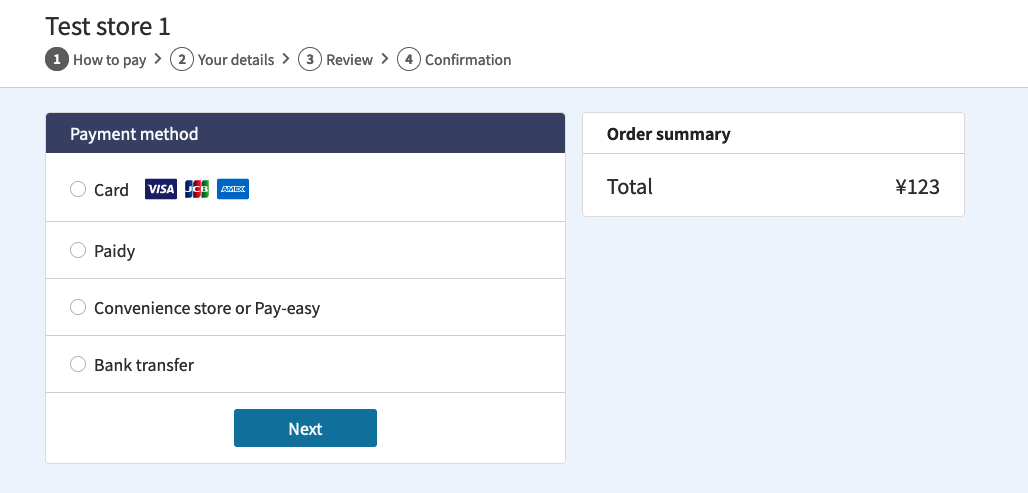Screen dimensions: 1028x493
Task: Click step 4 circle icon
Action: 408,60
